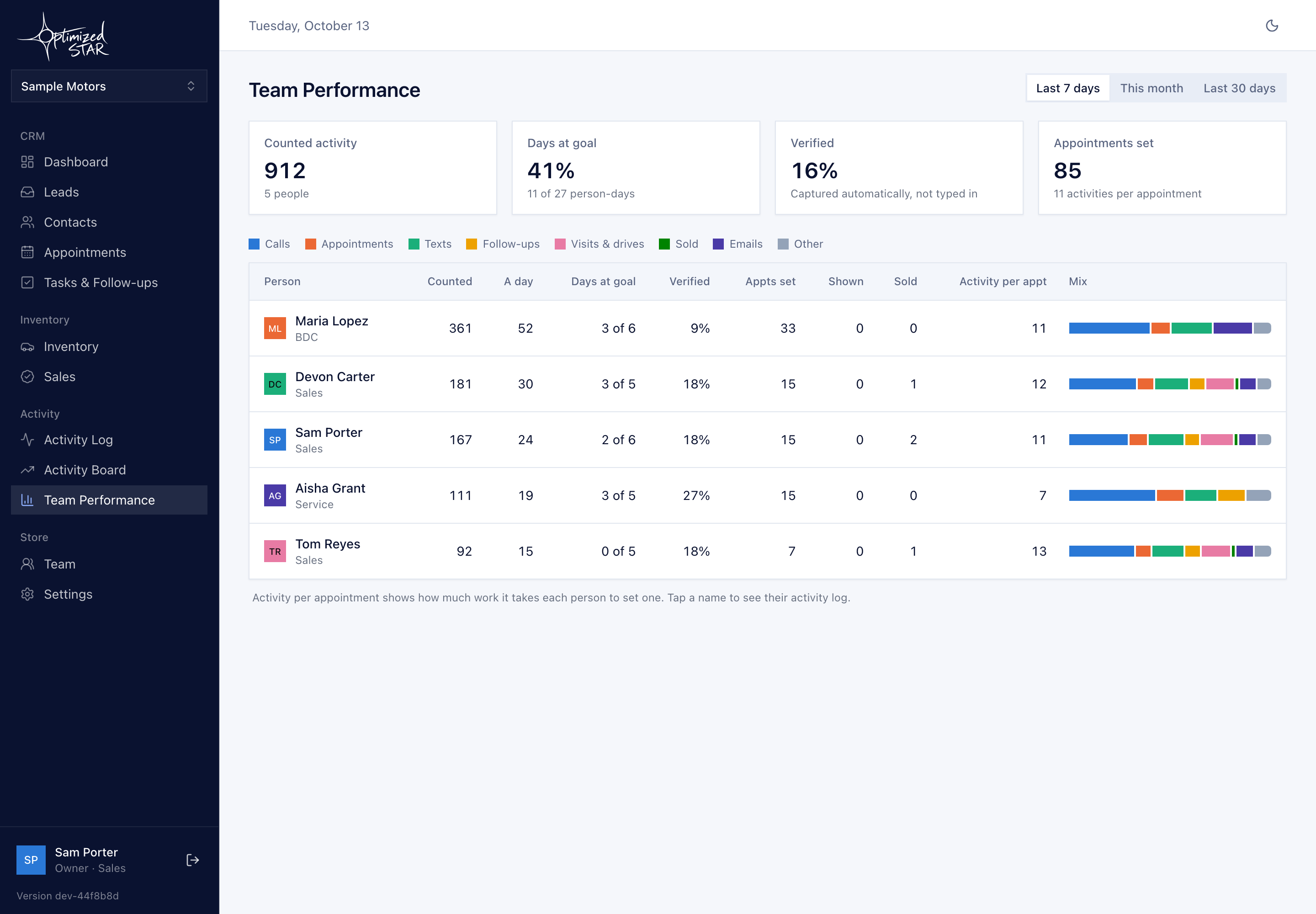Open the Sample Motors store selector
Screen dimensions: 1316x914
point(109,86)
